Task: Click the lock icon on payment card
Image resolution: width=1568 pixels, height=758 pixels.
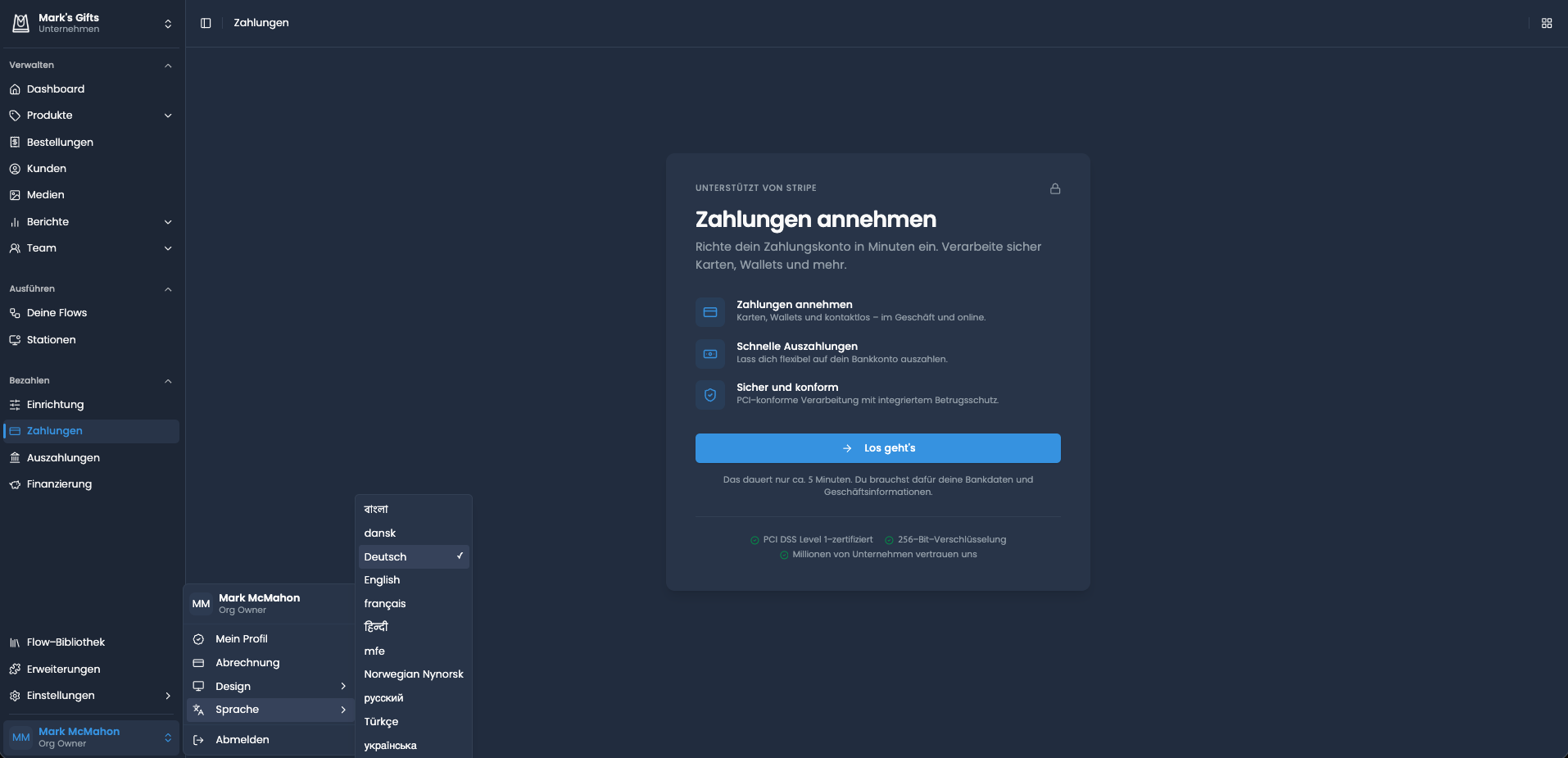Action: pos(1055,188)
